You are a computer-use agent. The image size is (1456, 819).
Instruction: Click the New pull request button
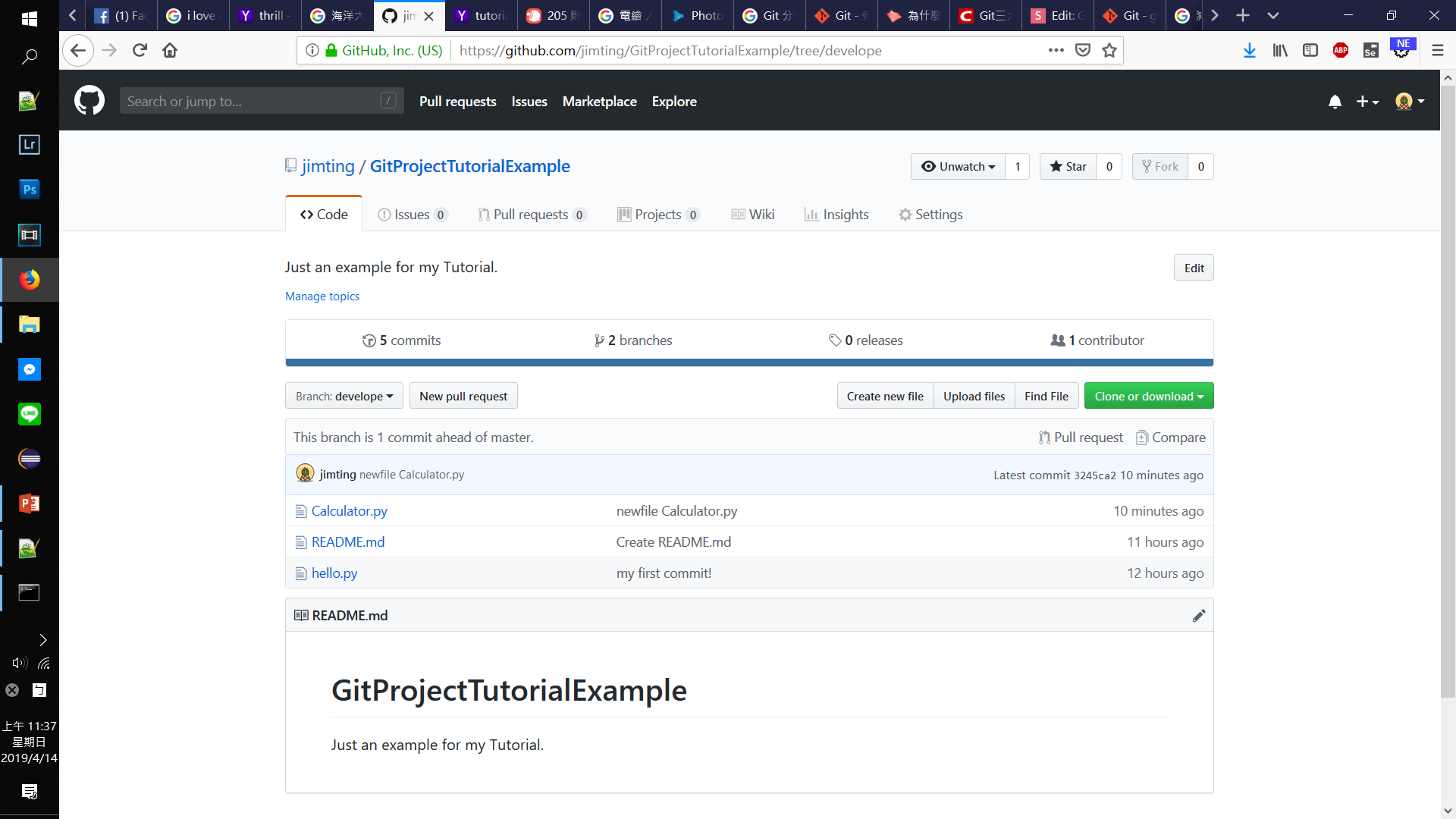coord(463,396)
